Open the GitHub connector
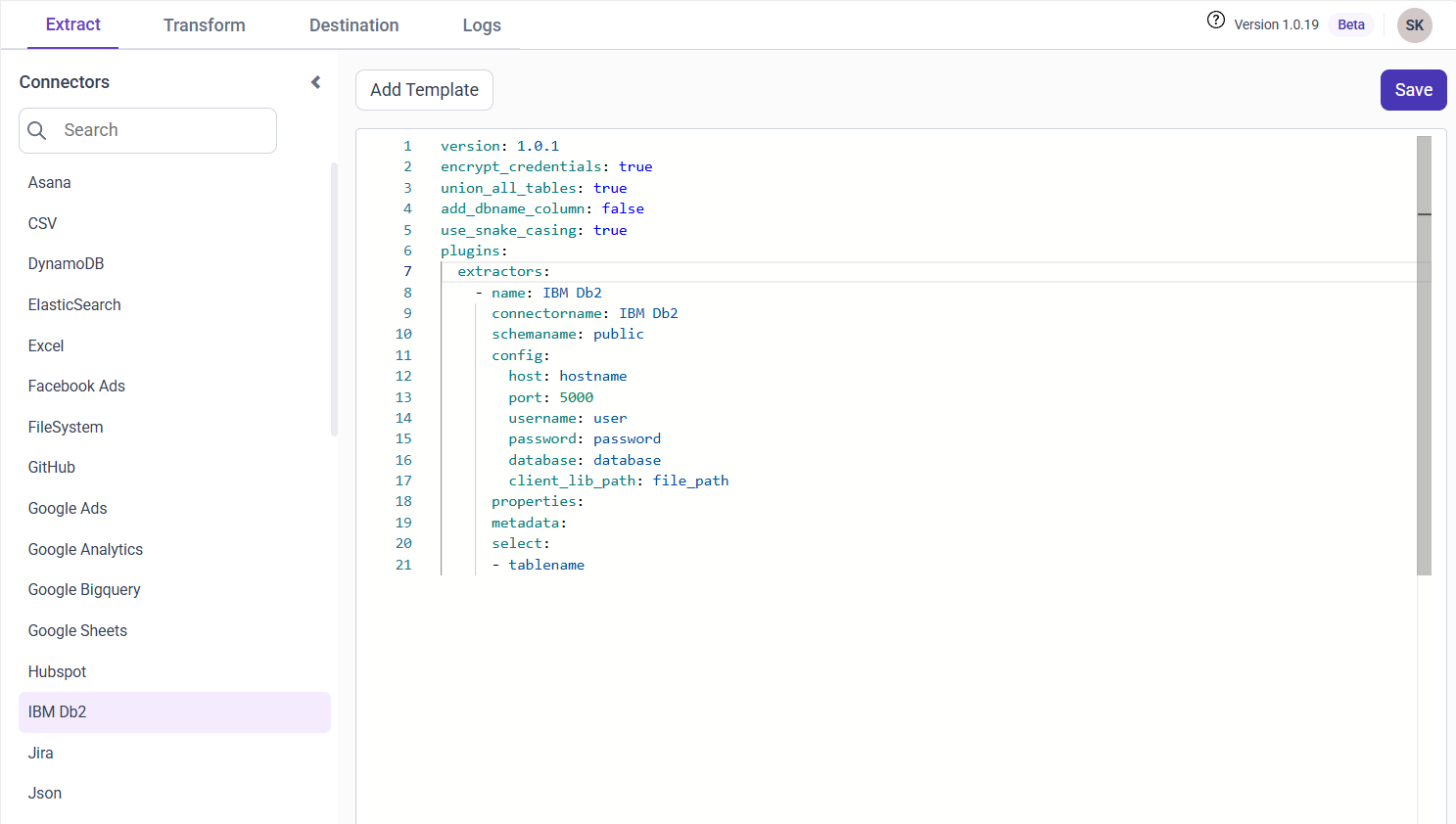The image size is (1456, 824). 51,467
